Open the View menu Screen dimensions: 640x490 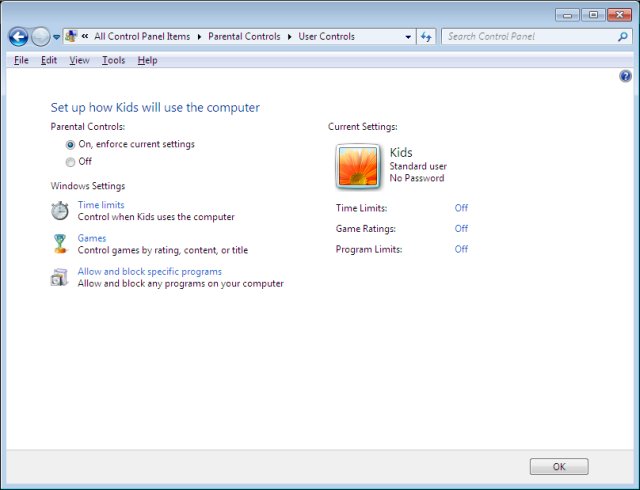tap(79, 60)
